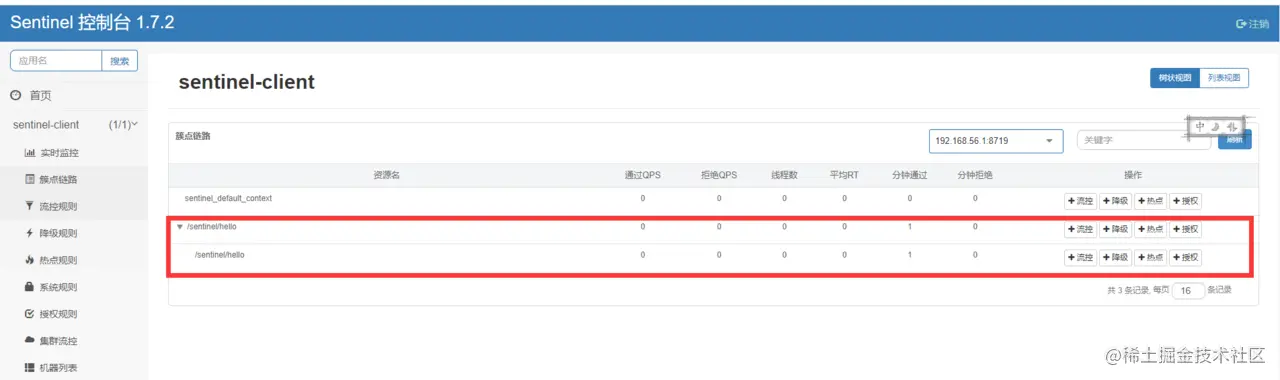
Task: Click the 线程数 column header
Action: click(x=784, y=175)
